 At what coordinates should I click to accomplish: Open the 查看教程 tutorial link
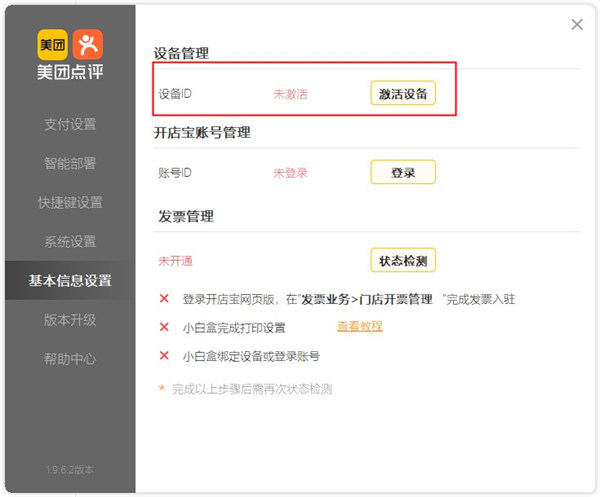coord(360,326)
